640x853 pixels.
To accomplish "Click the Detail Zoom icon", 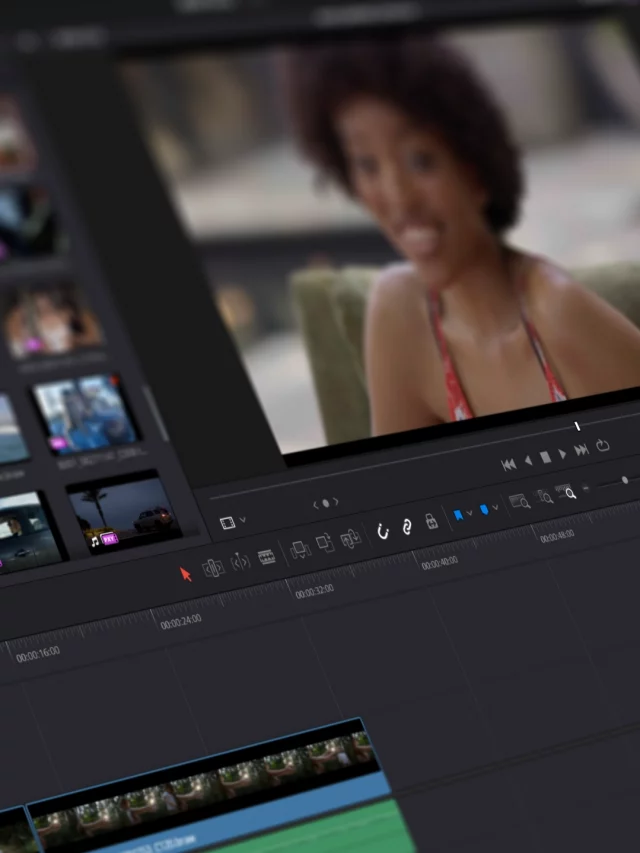I will tap(544, 496).
